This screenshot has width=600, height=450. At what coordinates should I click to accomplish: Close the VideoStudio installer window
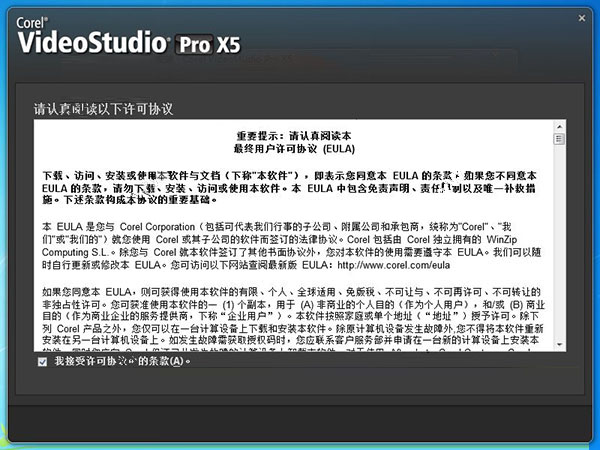582,18
